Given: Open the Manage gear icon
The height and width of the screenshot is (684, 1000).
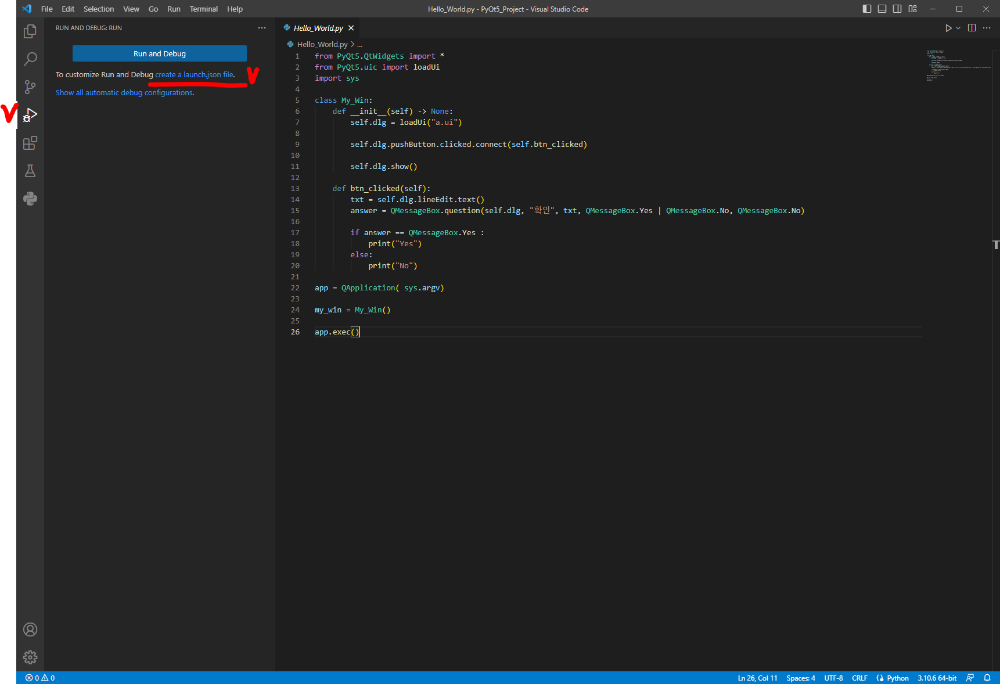Looking at the screenshot, I should [x=30, y=657].
